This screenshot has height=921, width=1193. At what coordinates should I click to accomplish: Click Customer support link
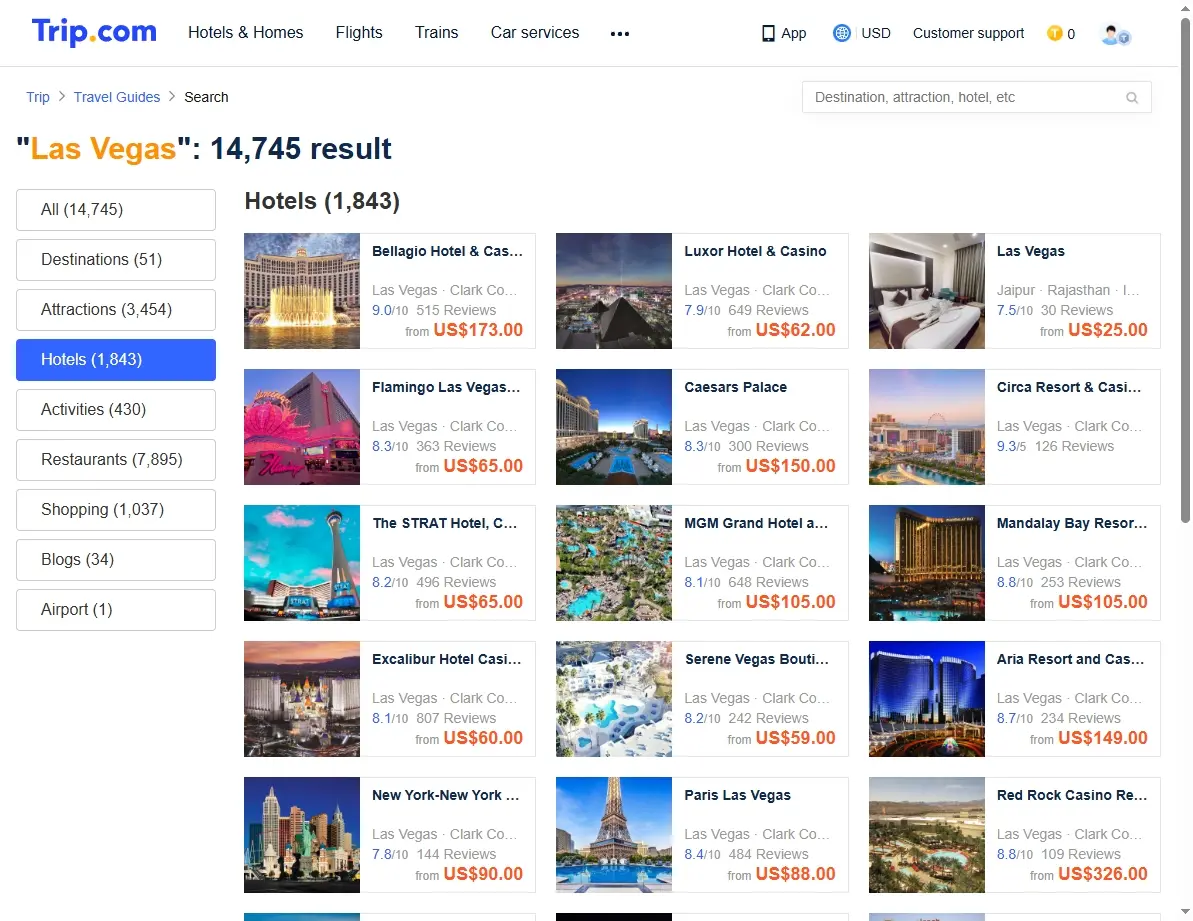click(x=969, y=33)
